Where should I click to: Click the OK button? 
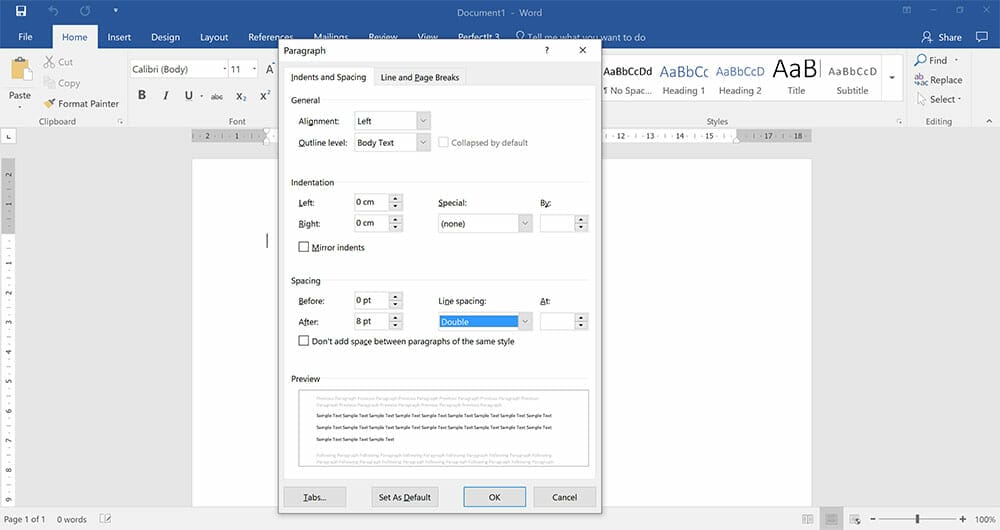tap(494, 497)
